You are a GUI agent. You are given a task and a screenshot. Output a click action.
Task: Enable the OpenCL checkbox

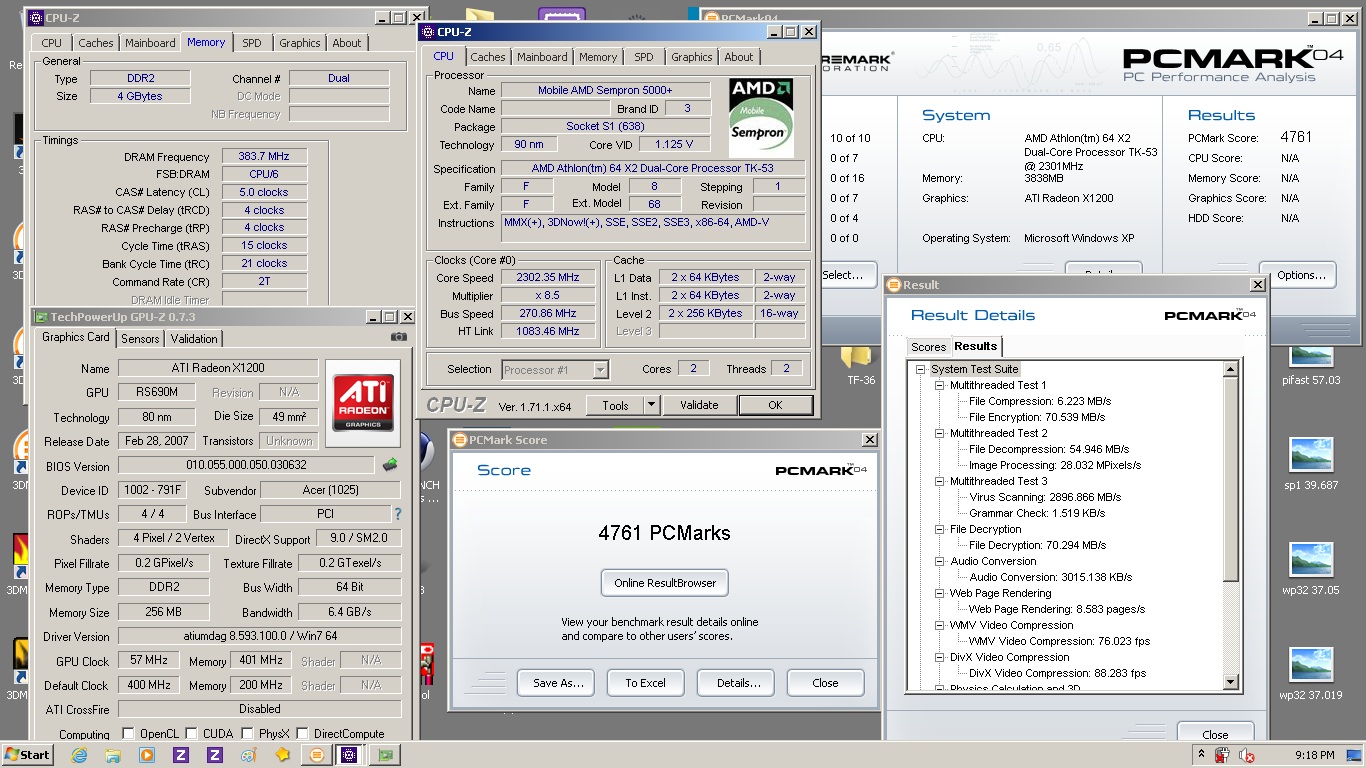128,734
